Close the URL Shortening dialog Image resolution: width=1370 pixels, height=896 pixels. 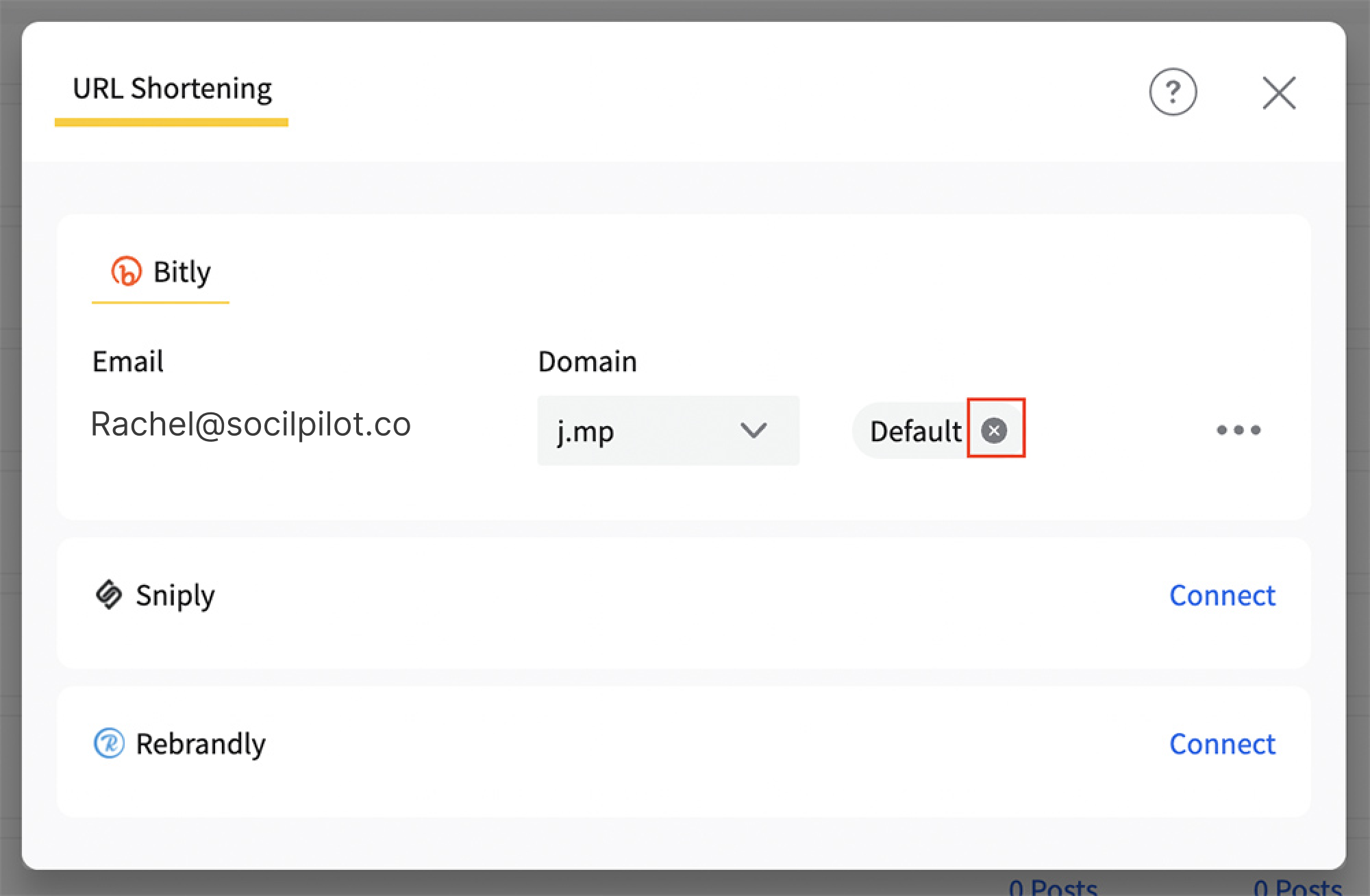click(1278, 92)
